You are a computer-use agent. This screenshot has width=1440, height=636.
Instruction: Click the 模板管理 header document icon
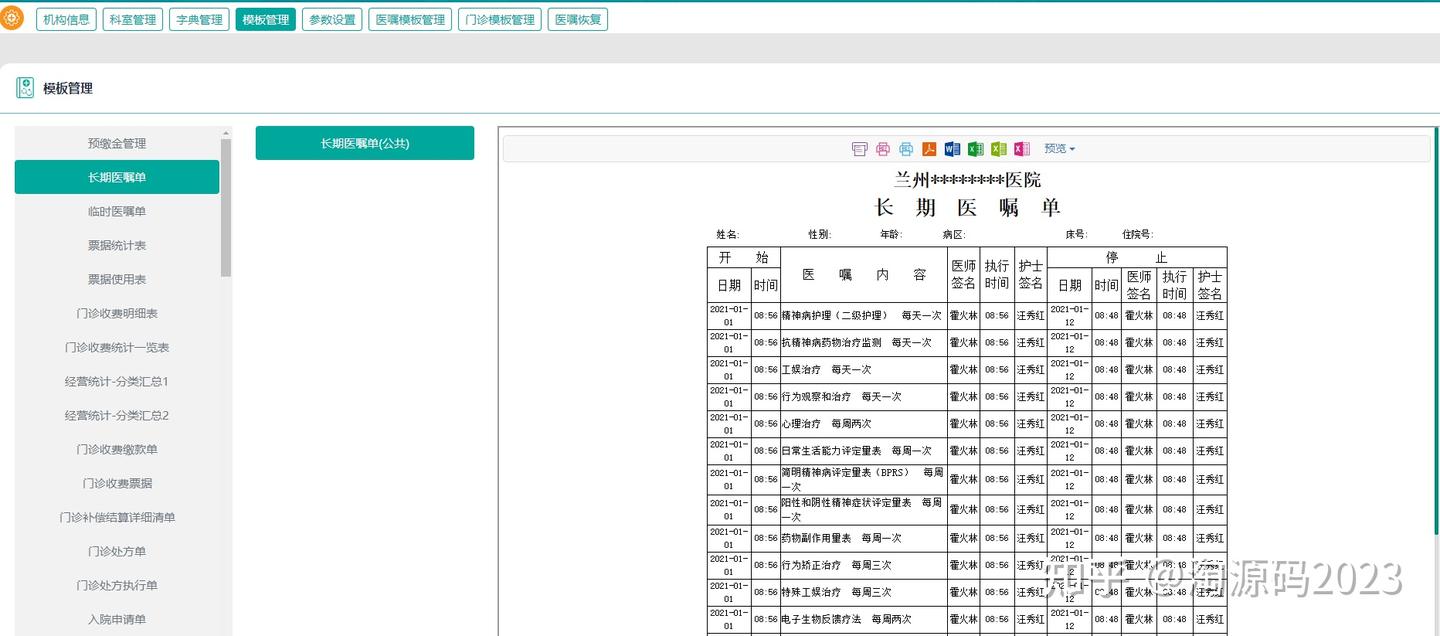(x=25, y=88)
